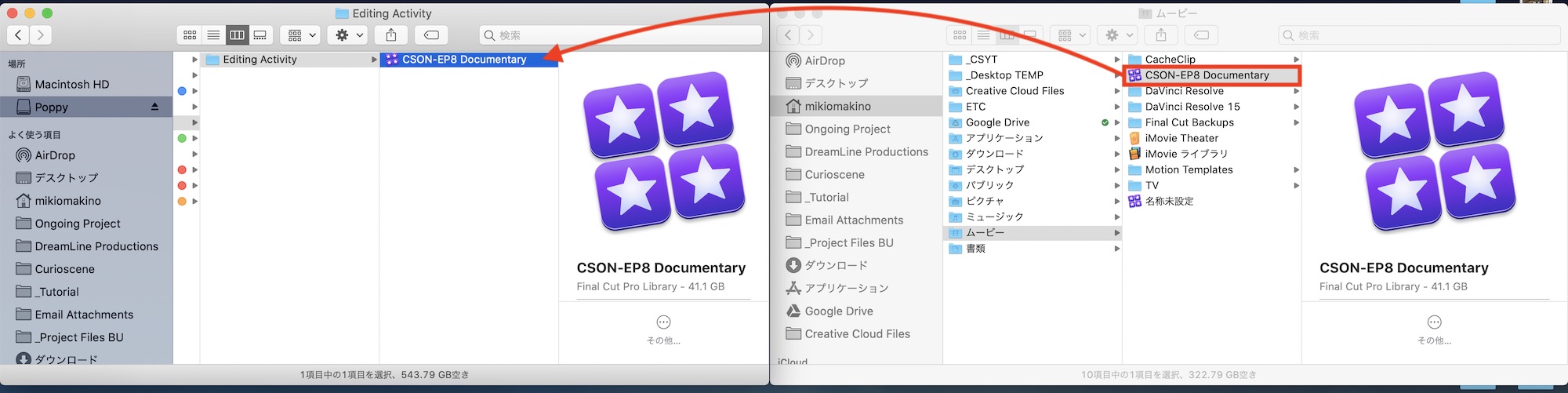Open Ongoing Project in left window sidebar
This screenshot has height=393, width=1568.
coord(78,224)
